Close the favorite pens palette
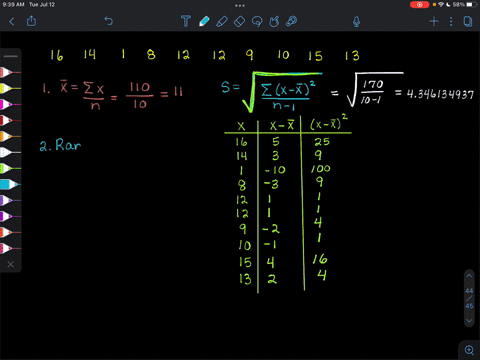Screen dimensions: 480x360 [11, 264]
